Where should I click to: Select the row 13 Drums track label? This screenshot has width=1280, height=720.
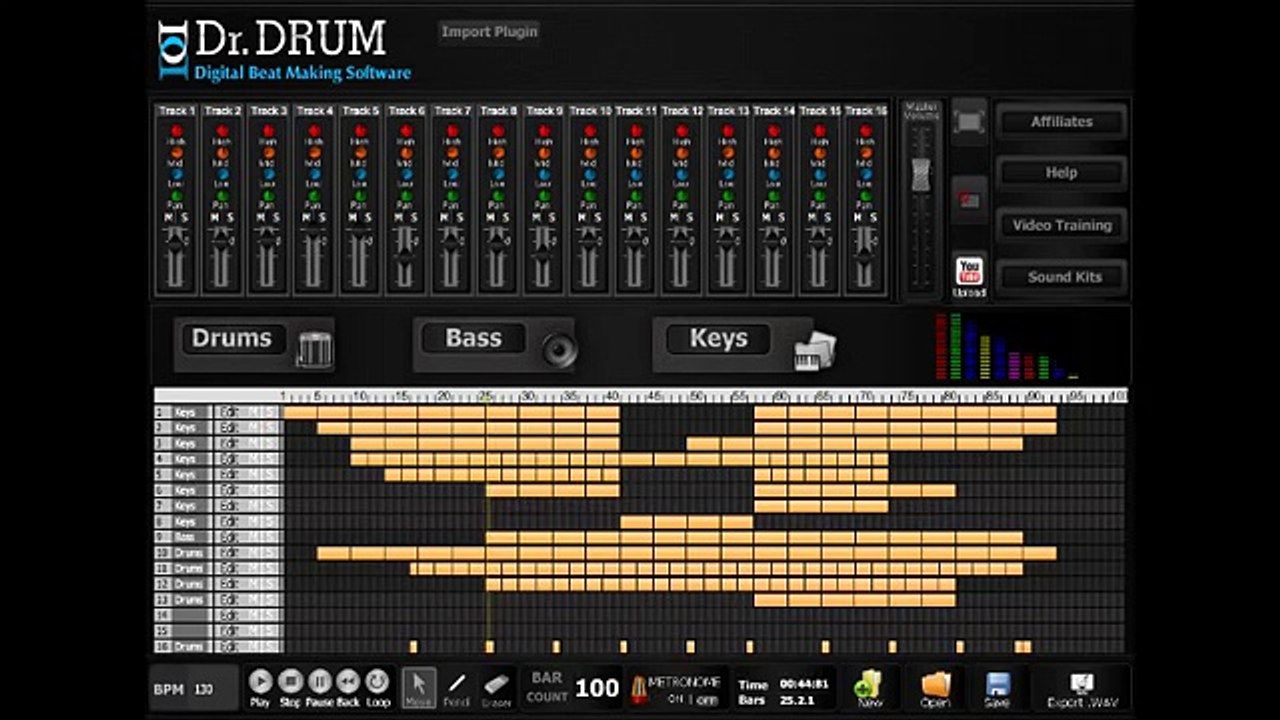point(188,600)
